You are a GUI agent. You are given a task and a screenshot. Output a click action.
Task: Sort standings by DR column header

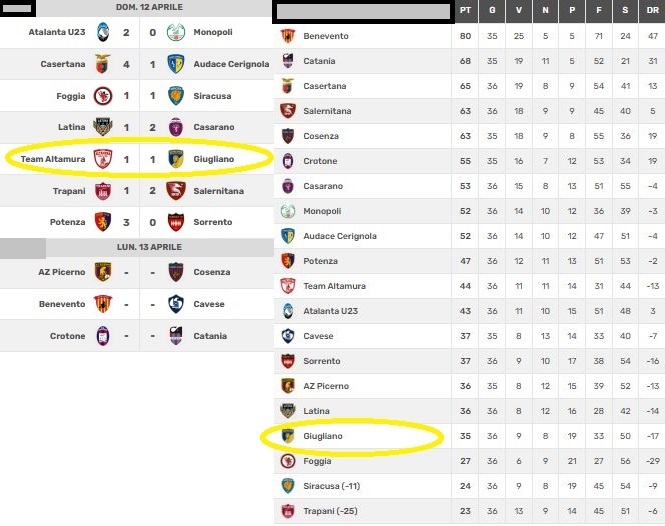click(x=651, y=10)
